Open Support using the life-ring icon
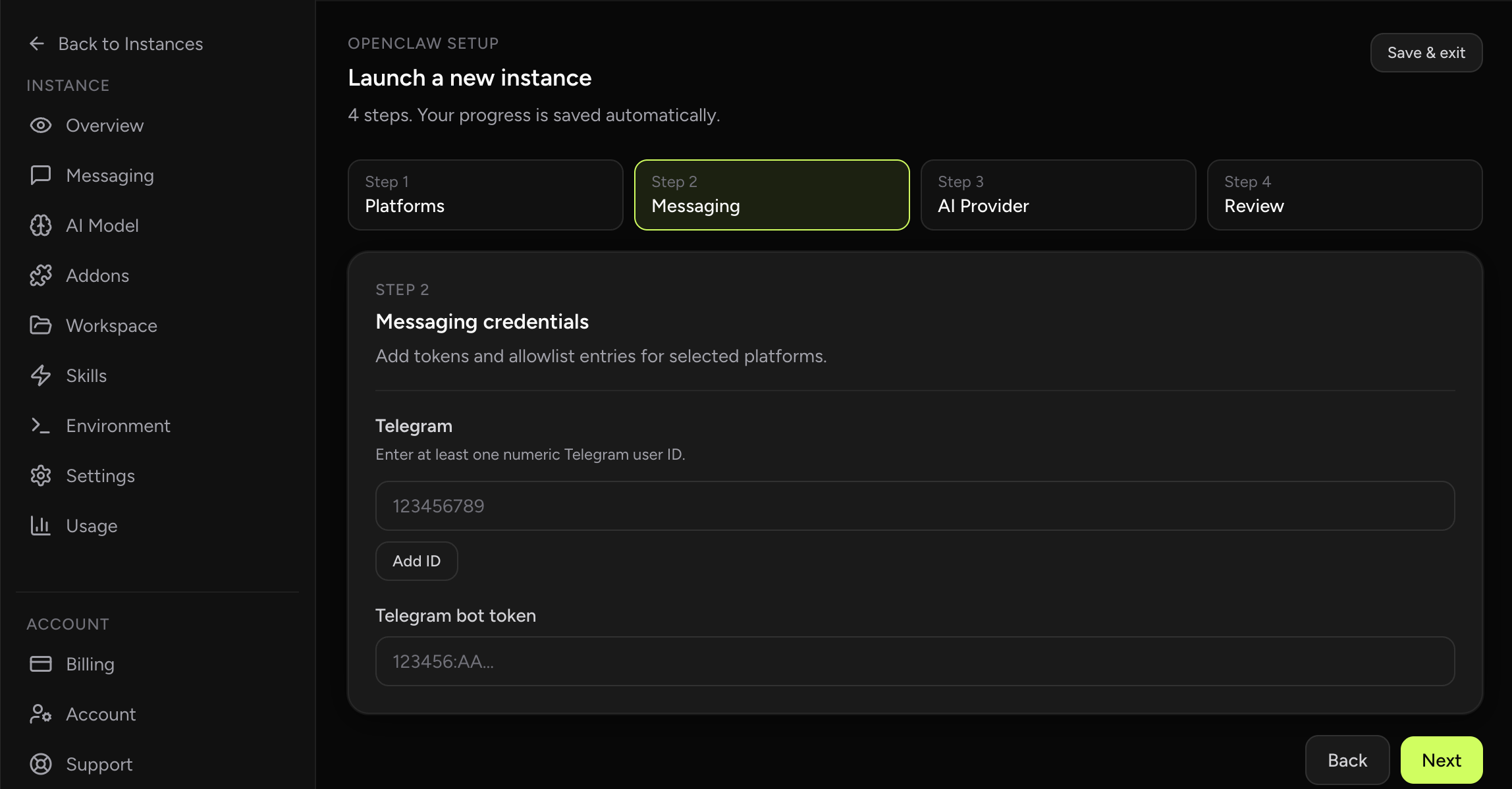The height and width of the screenshot is (789, 1512). click(x=41, y=764)
